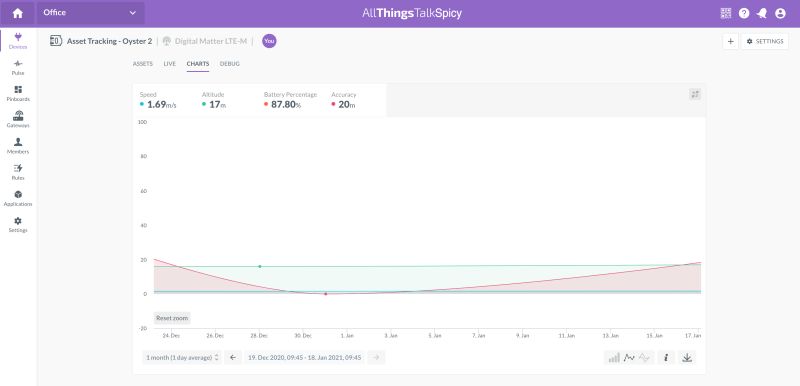Toggle the Speed series legend
800x386 pixels.
[158, 100]
